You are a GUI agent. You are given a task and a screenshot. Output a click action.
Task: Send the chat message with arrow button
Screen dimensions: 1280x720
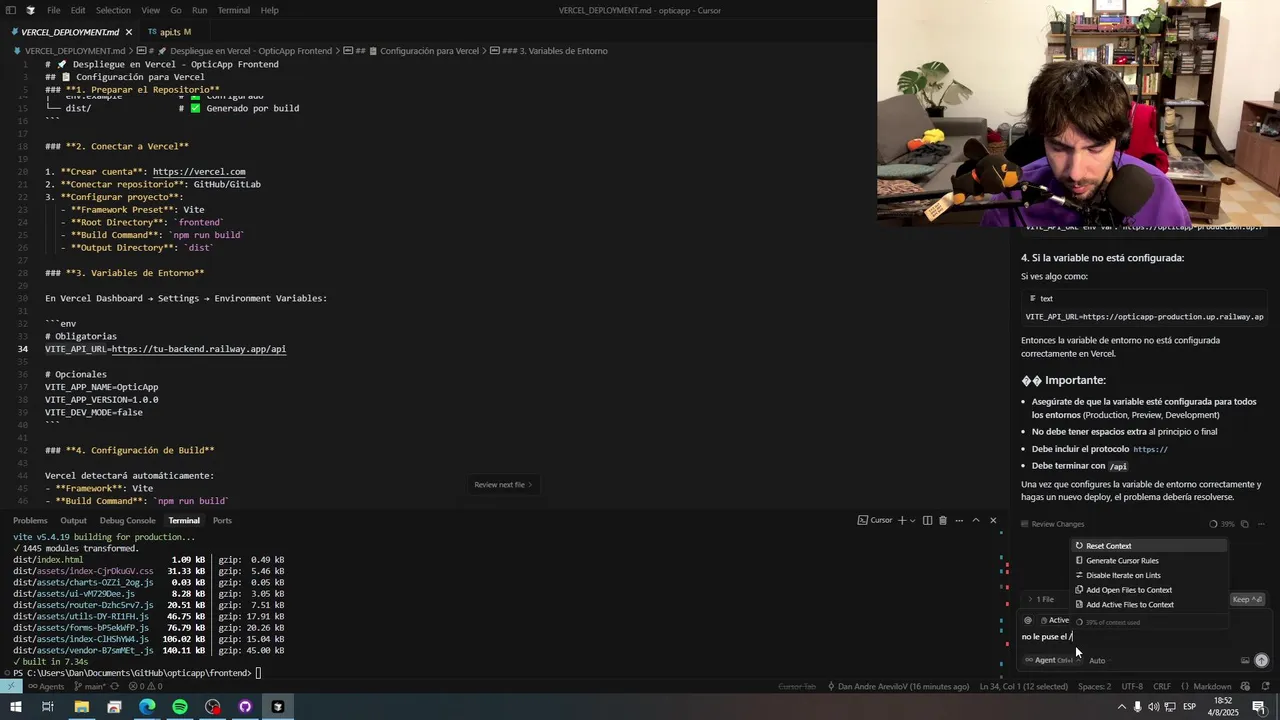(1261, 660)
